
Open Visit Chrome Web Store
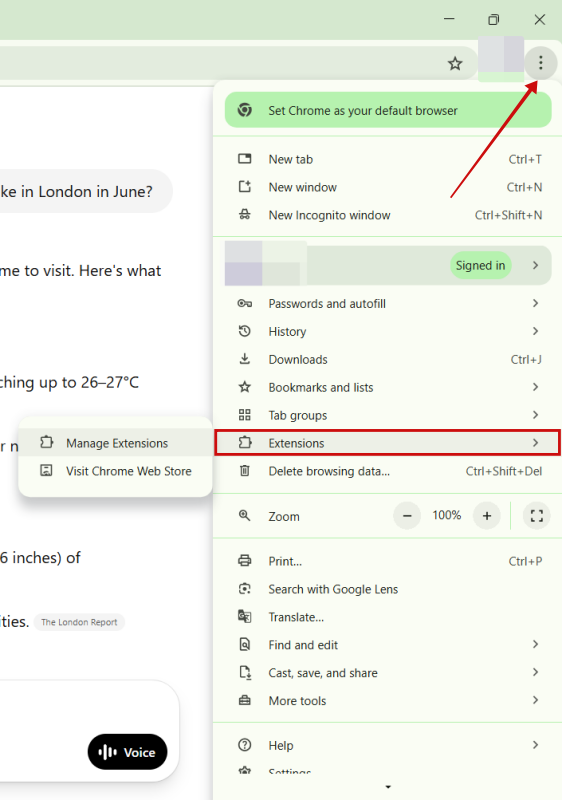[116, 471]
